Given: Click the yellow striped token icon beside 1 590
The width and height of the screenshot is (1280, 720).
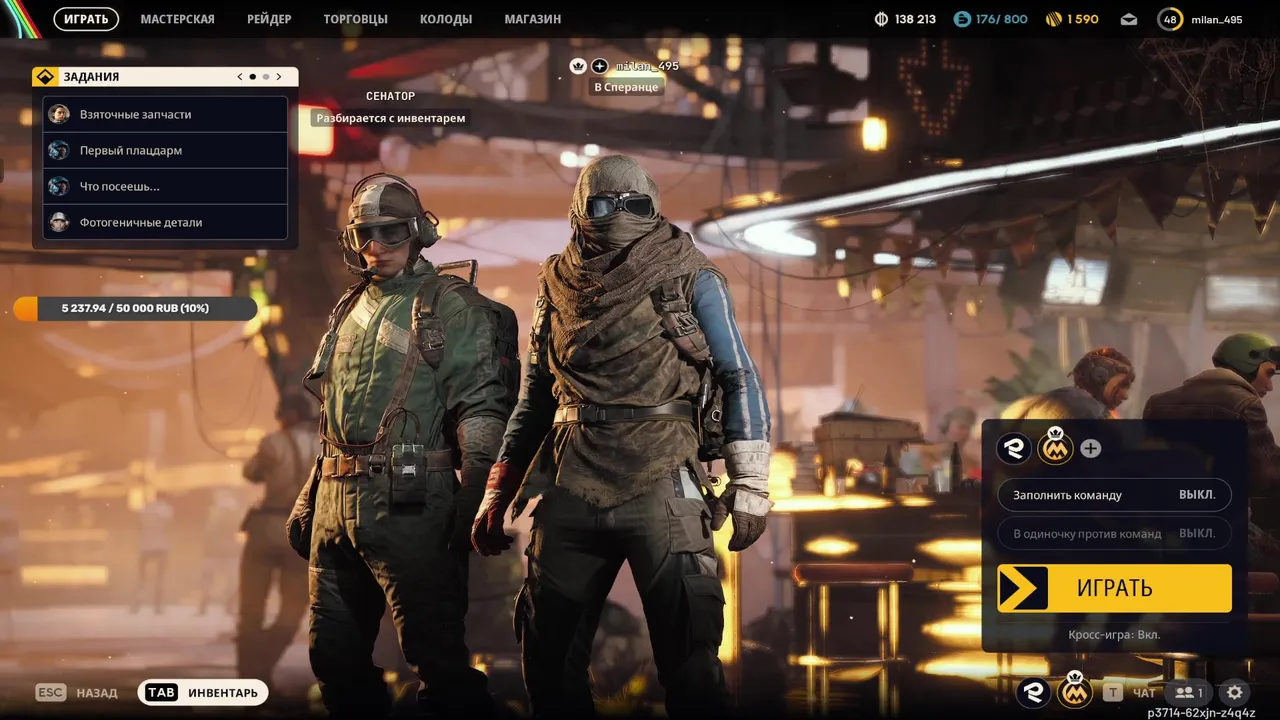Looking at the screenshot, I should [x=1053, y=19].
